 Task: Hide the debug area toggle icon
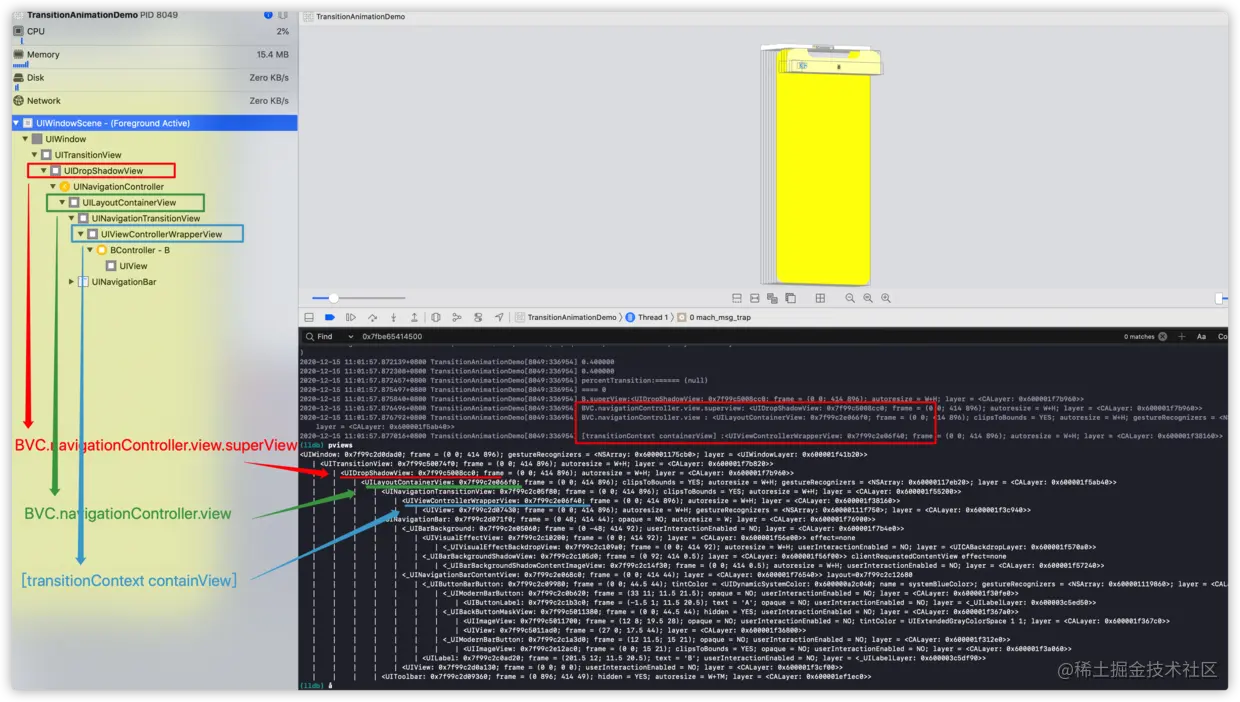[x=309, y=317]
